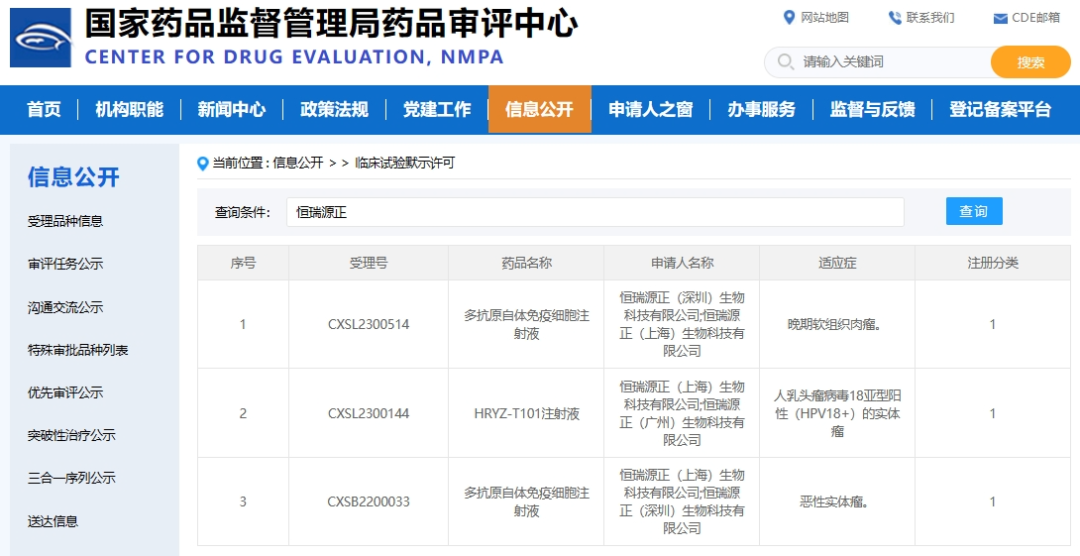Select 受理品种信息 in sidebar
The width and height of the screenshot is (1080, 556).
click(x=65, y=221)
